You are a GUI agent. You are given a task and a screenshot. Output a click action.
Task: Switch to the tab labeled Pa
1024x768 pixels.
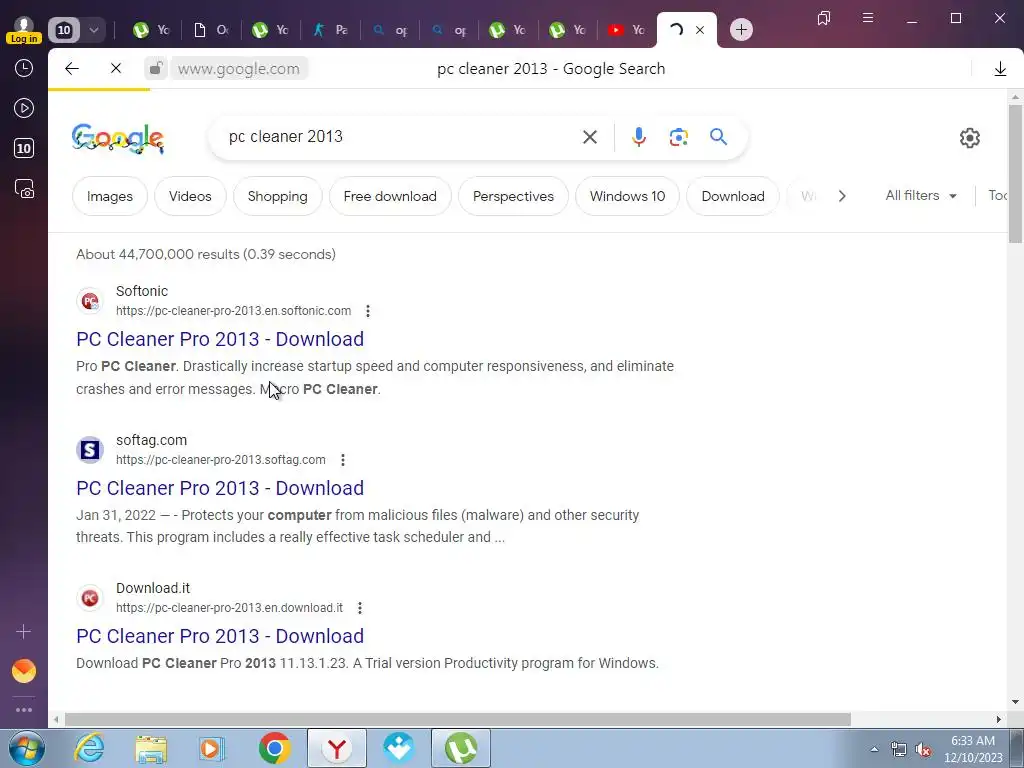click(330, 30)
